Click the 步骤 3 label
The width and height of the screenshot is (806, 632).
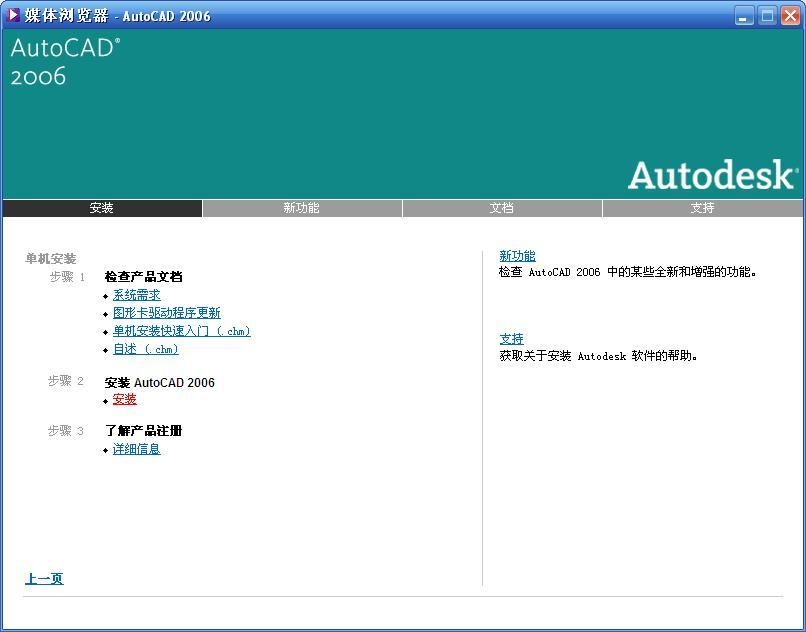pyautogui.click(x=65, y=430)
